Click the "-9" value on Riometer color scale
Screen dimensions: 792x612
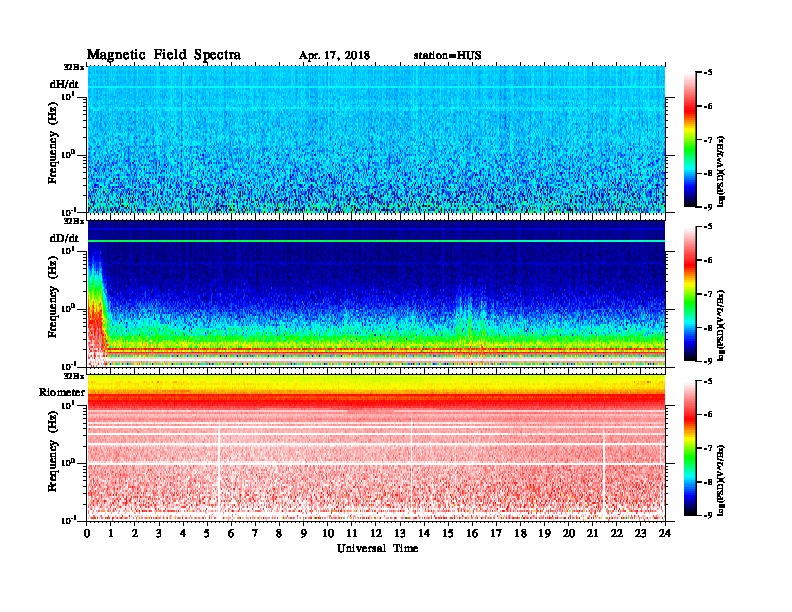[708, 515]
